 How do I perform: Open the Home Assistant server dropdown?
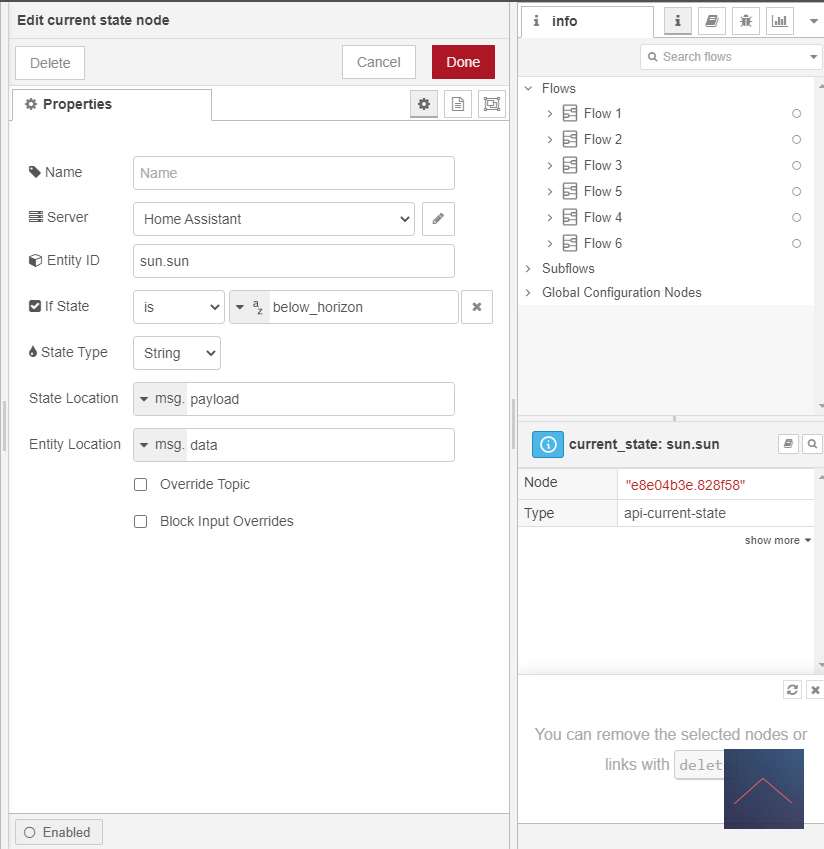[273, 218]
